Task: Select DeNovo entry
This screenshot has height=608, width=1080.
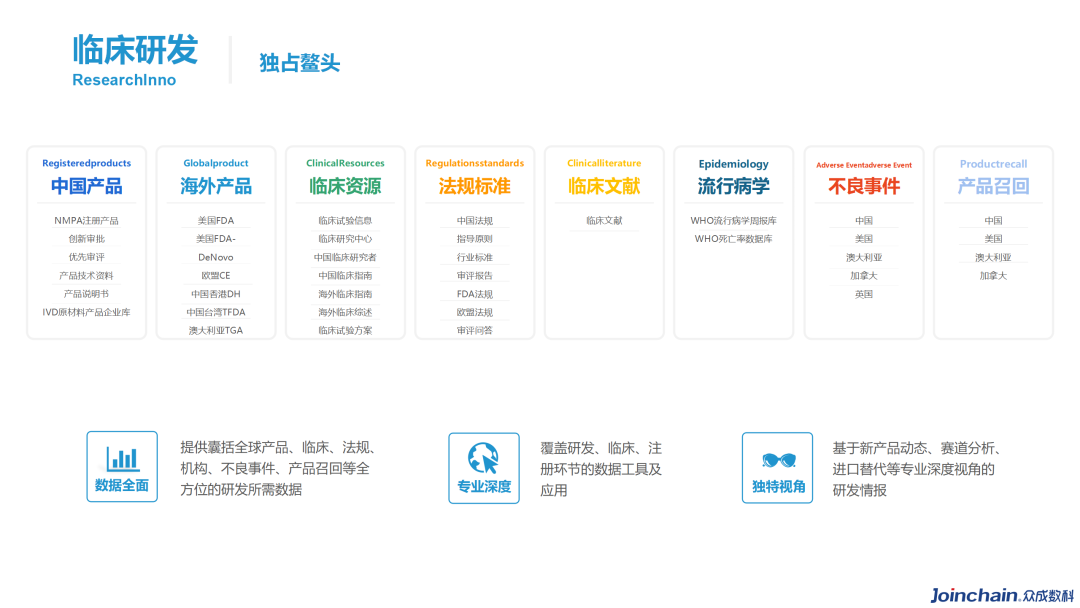Action: tap(216, 258)
